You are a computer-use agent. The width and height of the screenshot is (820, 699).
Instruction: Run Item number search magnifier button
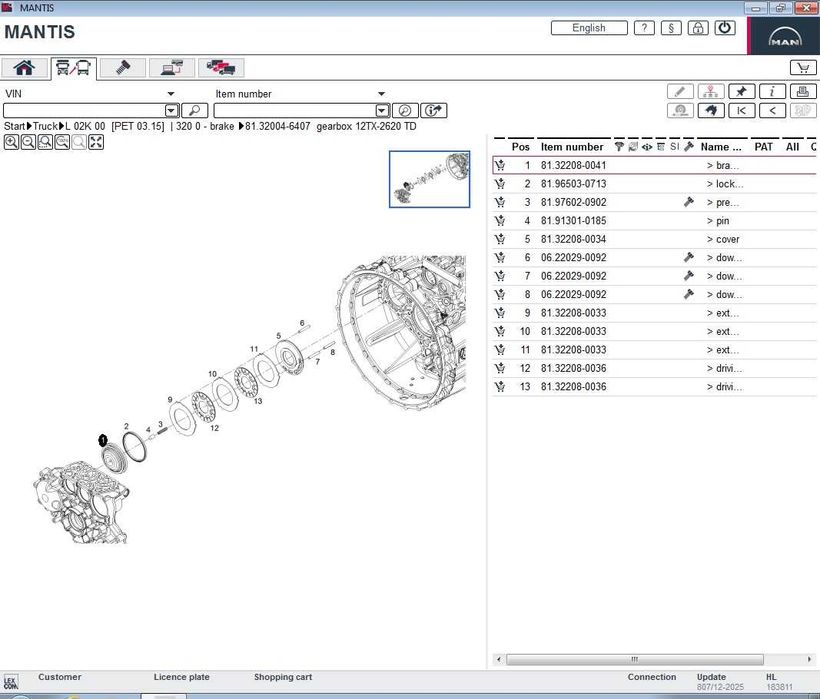(405, 111)
